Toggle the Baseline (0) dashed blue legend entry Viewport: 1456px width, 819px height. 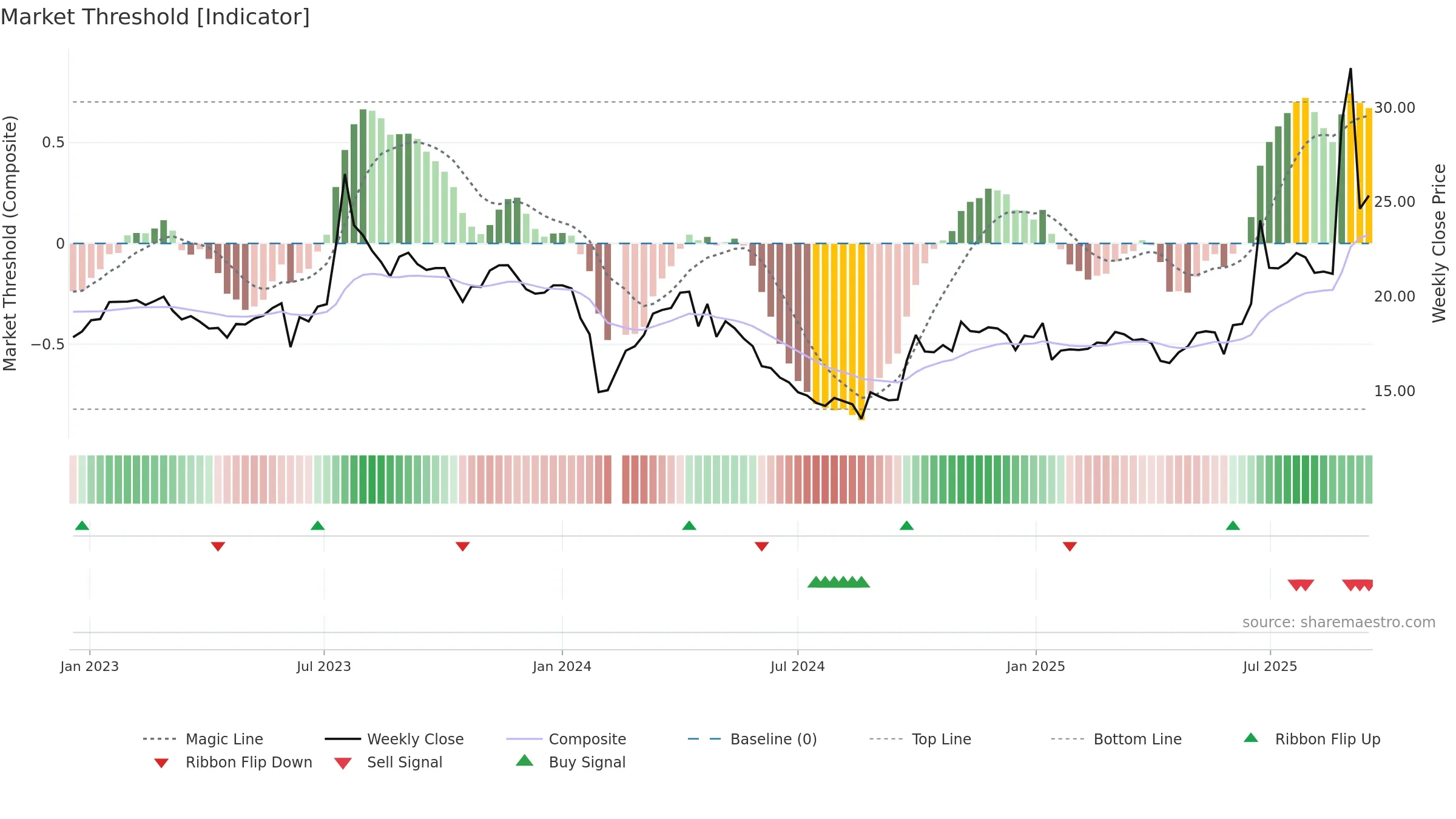pos(752,739)
